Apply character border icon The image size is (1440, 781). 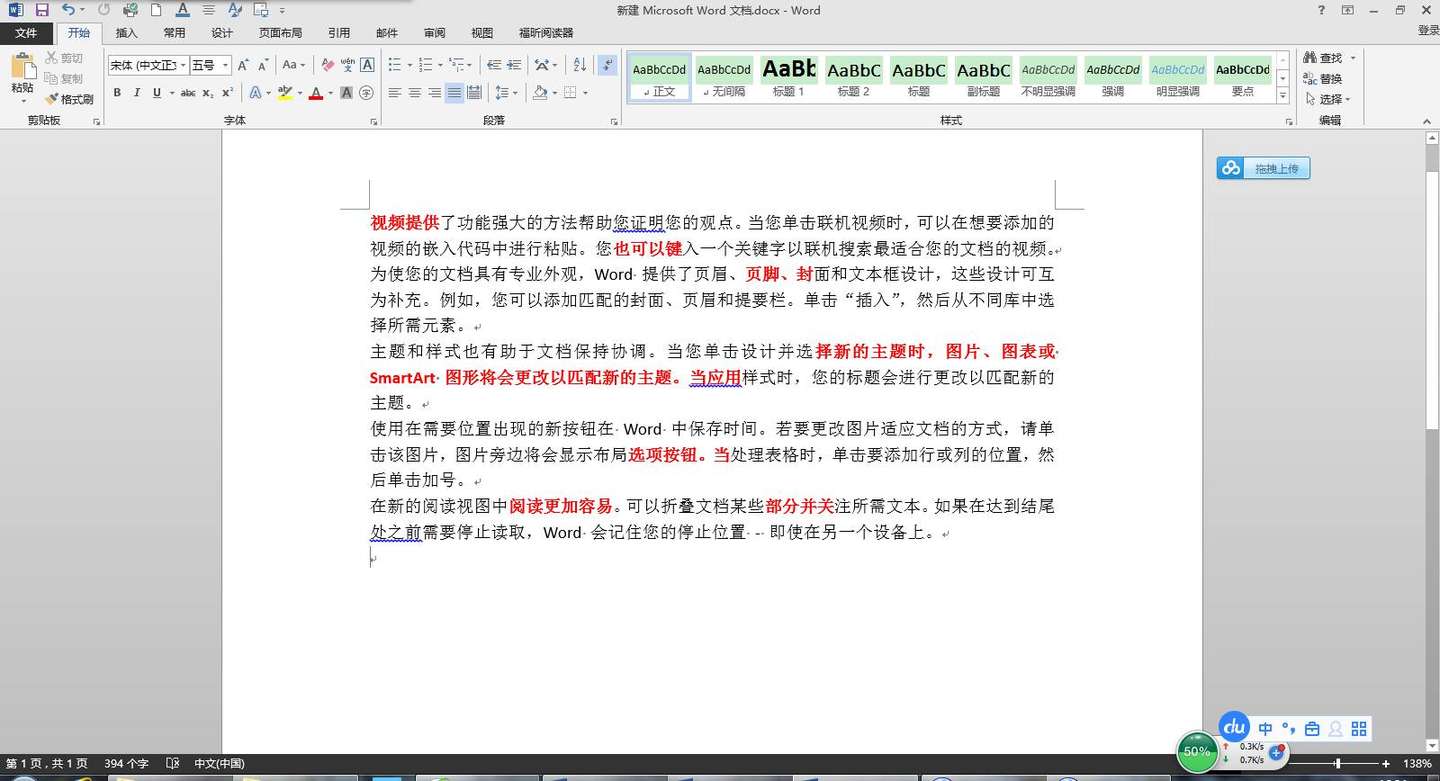[x=367, y=65]
